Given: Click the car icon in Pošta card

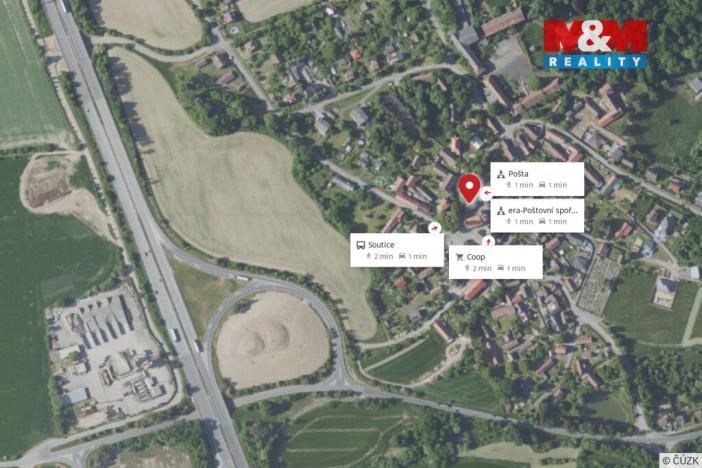Looking at the screenshot, I should click(x=542, y=185).
